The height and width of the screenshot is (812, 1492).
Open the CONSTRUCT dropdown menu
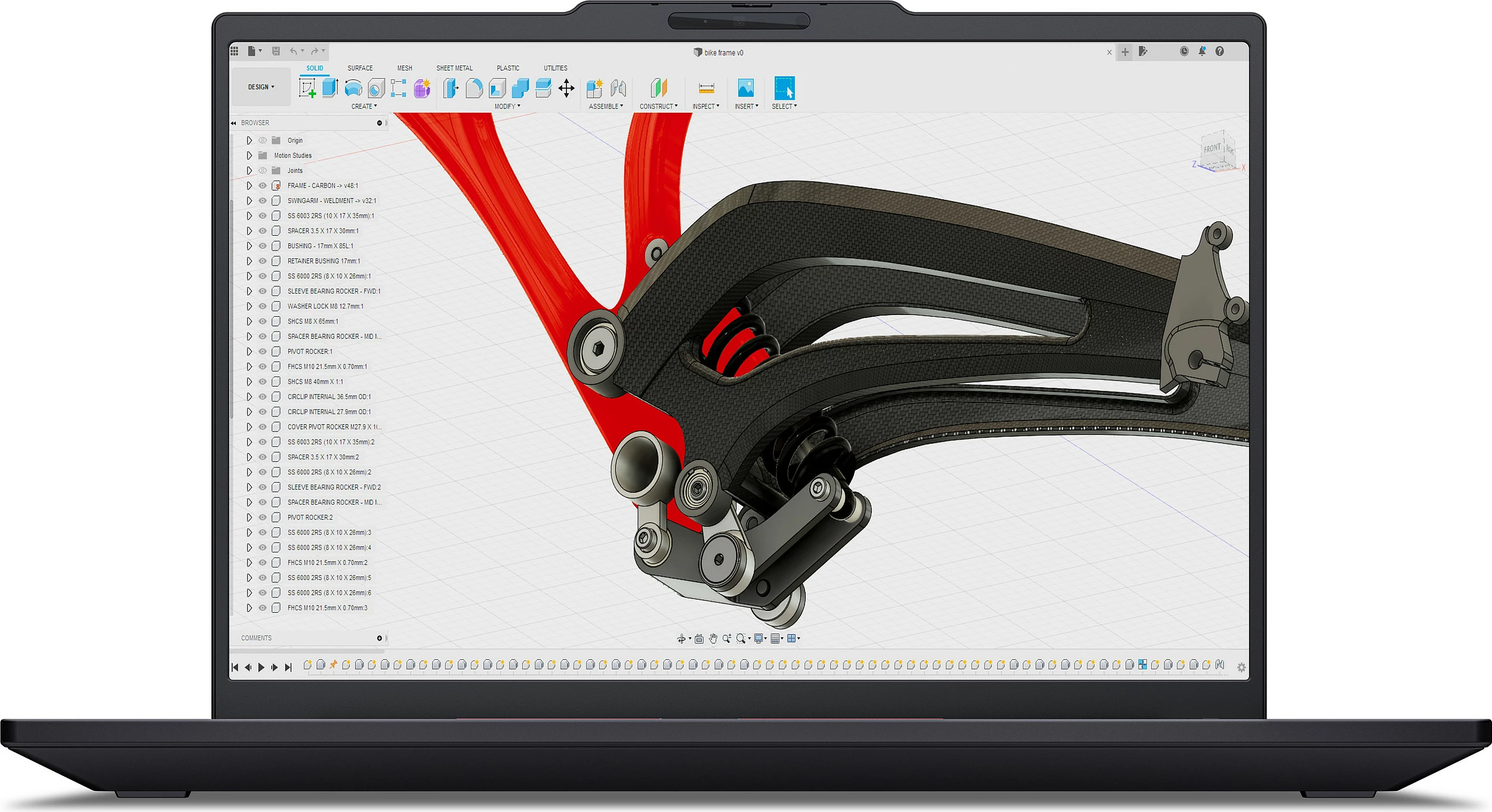(x=659, y=107)
